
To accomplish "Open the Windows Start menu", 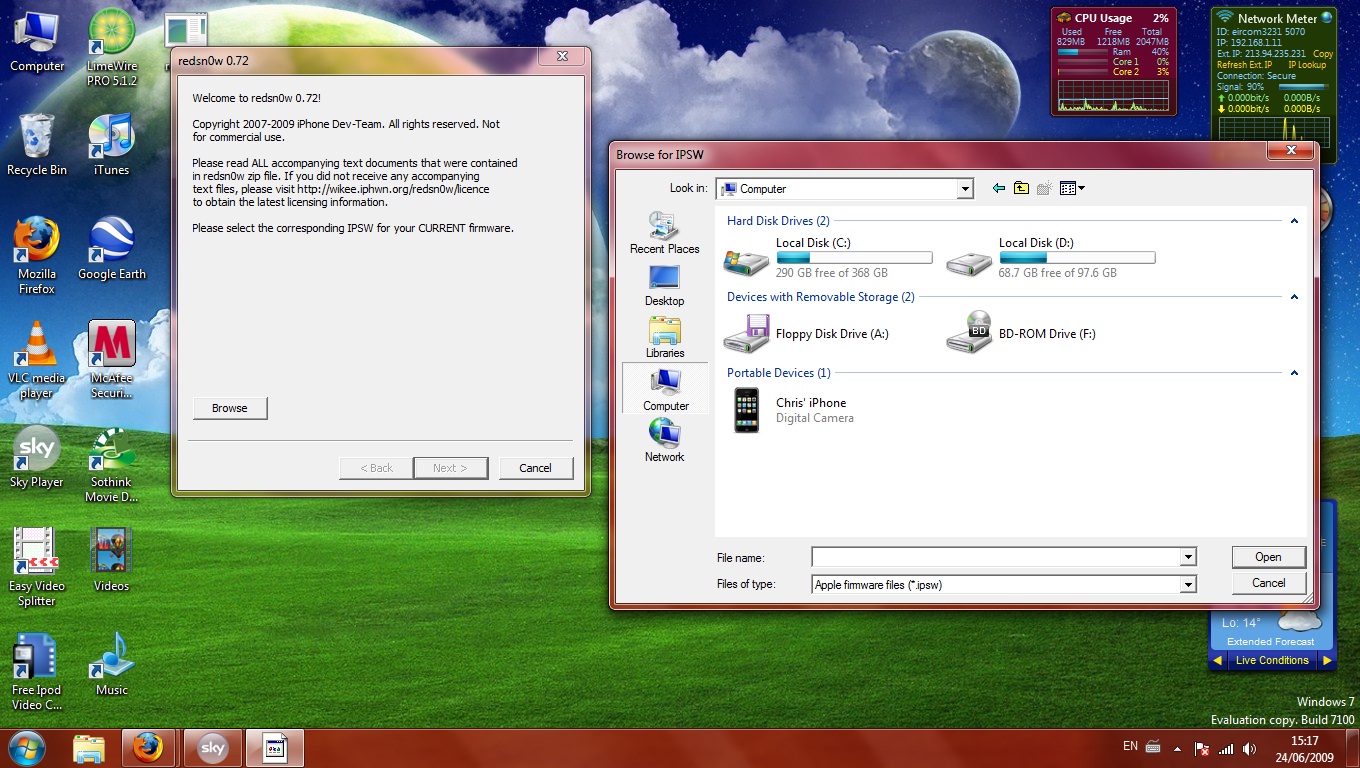I will [27, 747].
